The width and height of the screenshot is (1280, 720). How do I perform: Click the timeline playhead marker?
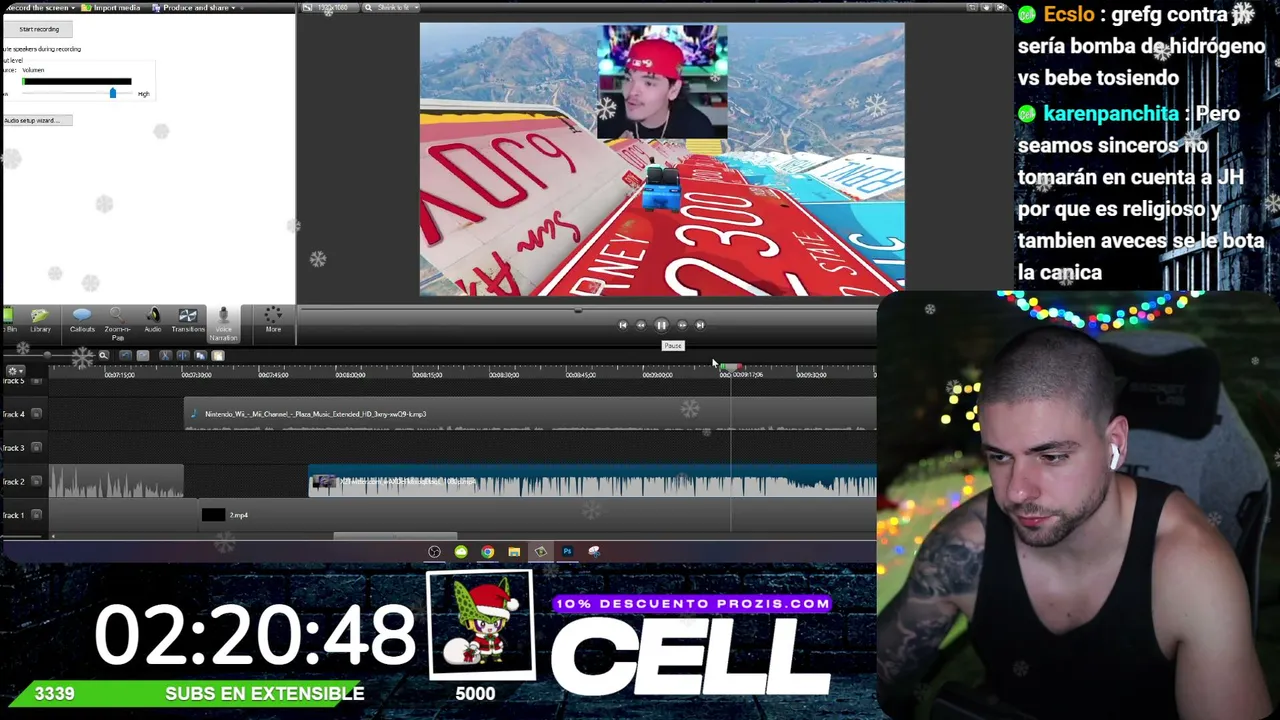click(731, 367)
